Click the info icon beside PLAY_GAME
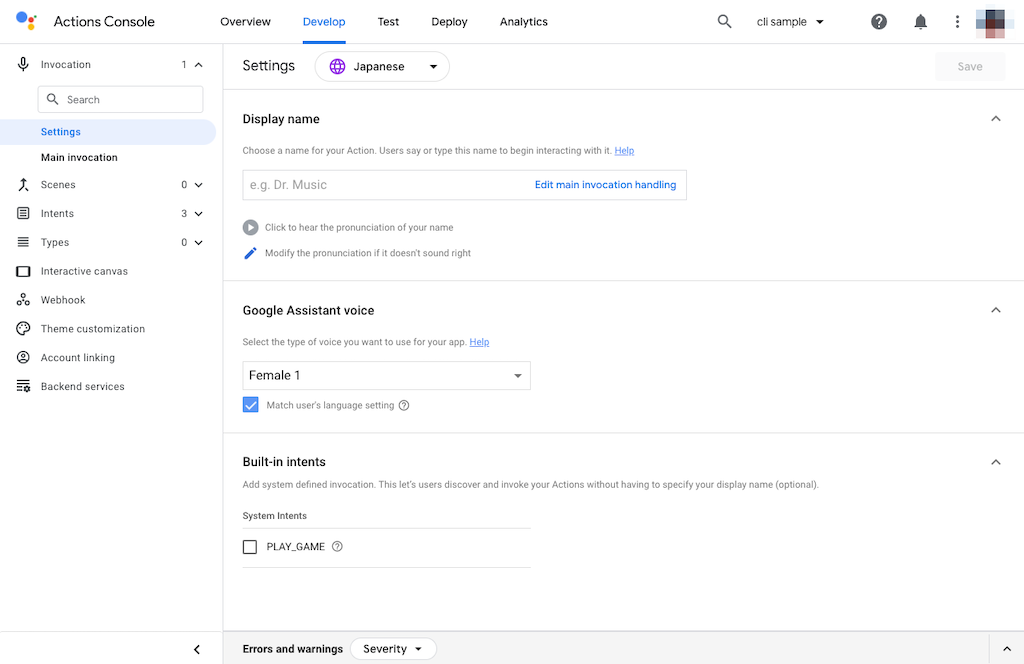This screenshot has width=1024, height=664. coord(337,547)
